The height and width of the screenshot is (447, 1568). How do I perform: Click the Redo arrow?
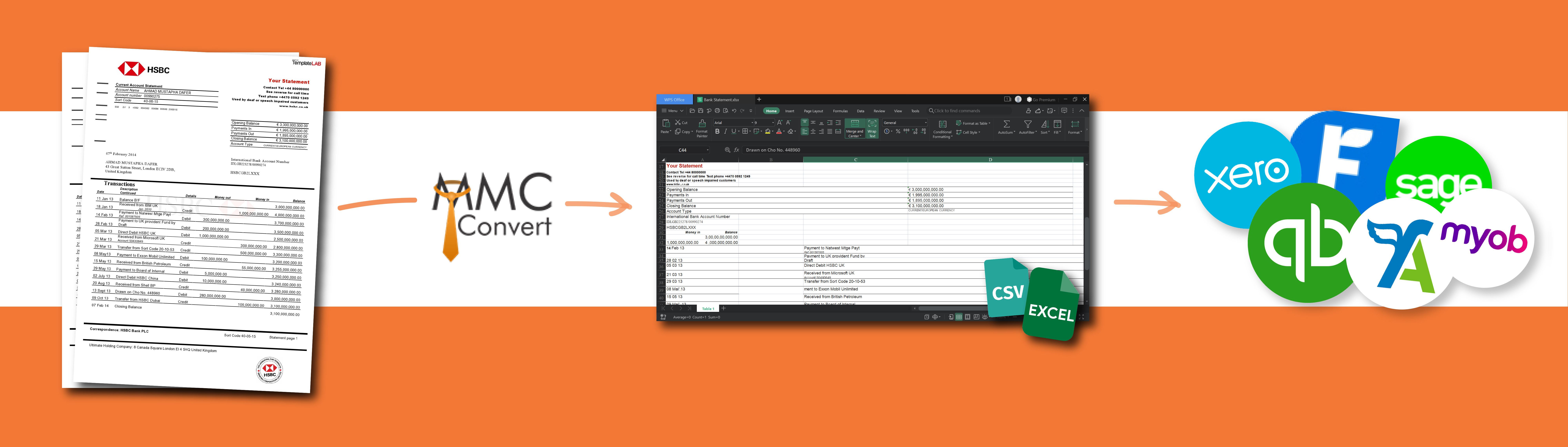coord(742,111)
